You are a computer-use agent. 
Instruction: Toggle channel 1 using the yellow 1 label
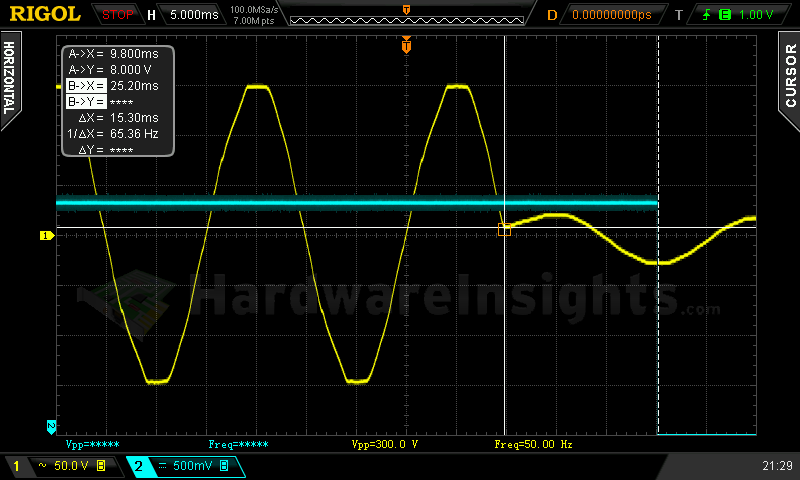(16, 466)
